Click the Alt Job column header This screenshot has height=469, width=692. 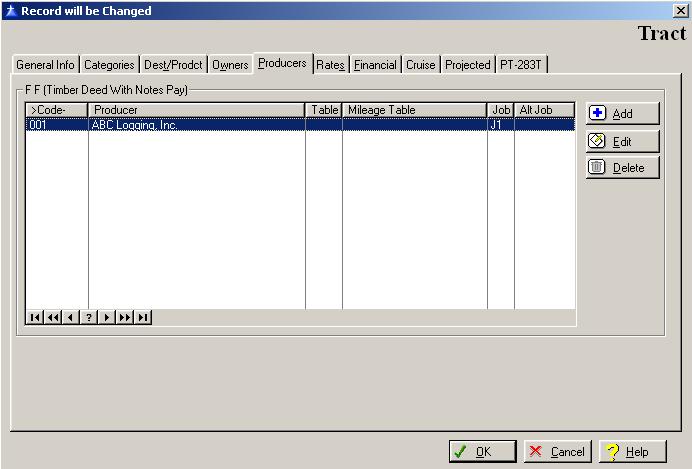[x=545, y=110]
